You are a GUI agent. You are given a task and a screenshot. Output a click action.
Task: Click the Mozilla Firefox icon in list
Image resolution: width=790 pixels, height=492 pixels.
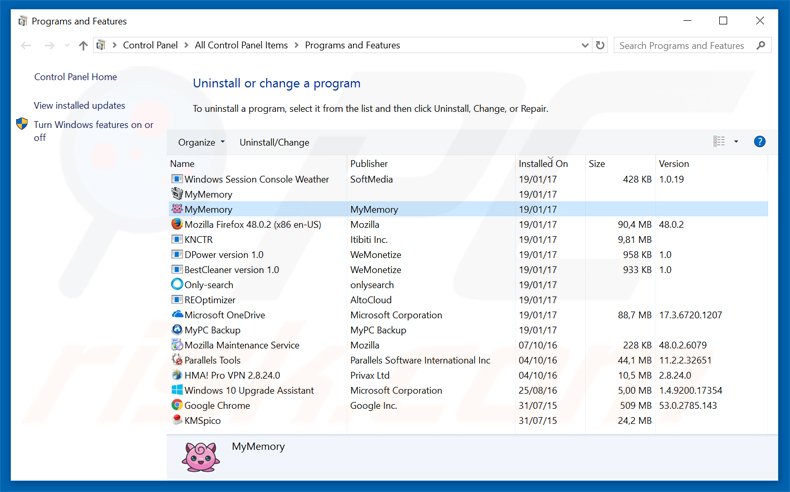click(x=176, y=224)
